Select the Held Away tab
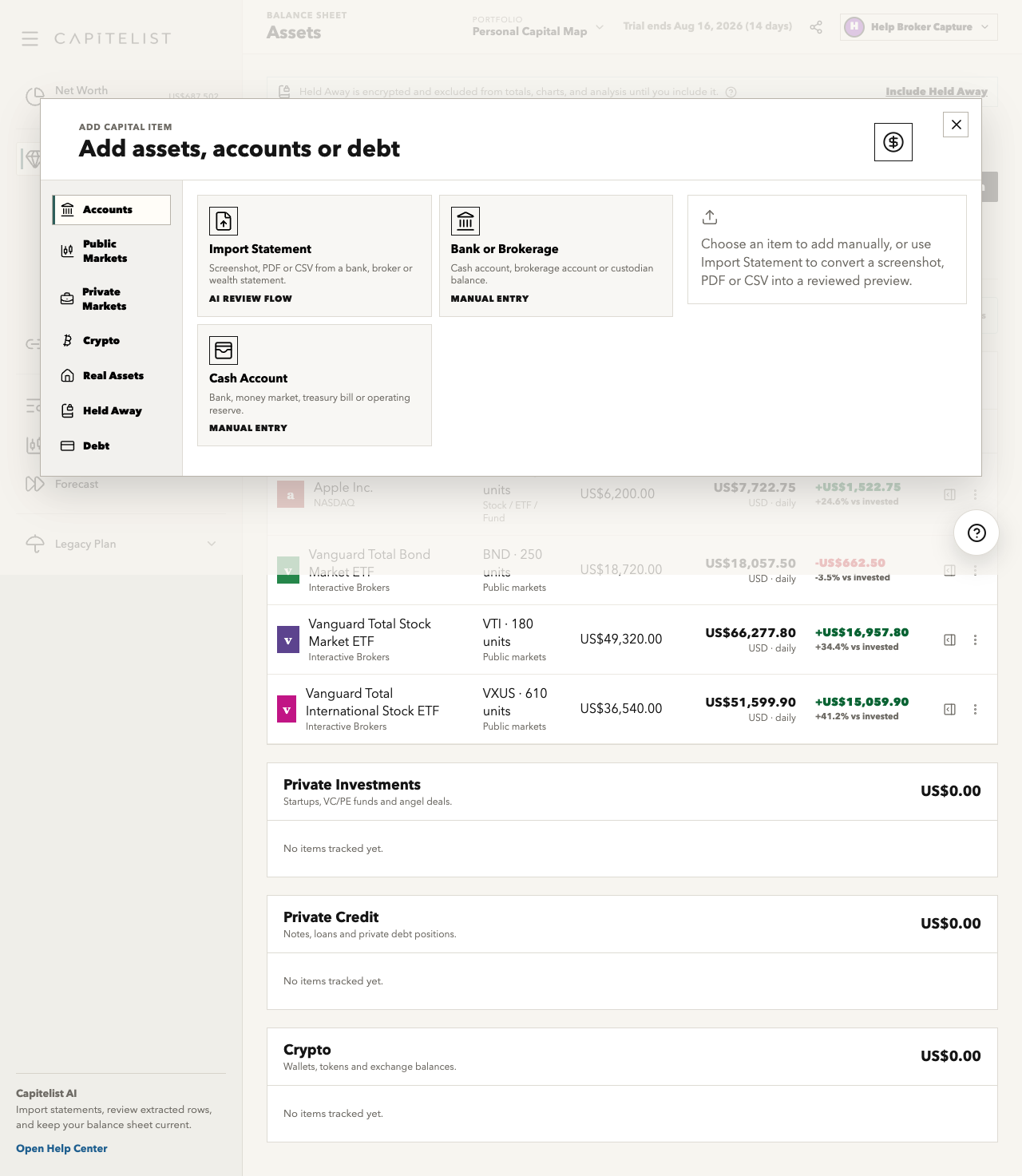Viewport: 1022px width, 1176px height. (112, 411)
